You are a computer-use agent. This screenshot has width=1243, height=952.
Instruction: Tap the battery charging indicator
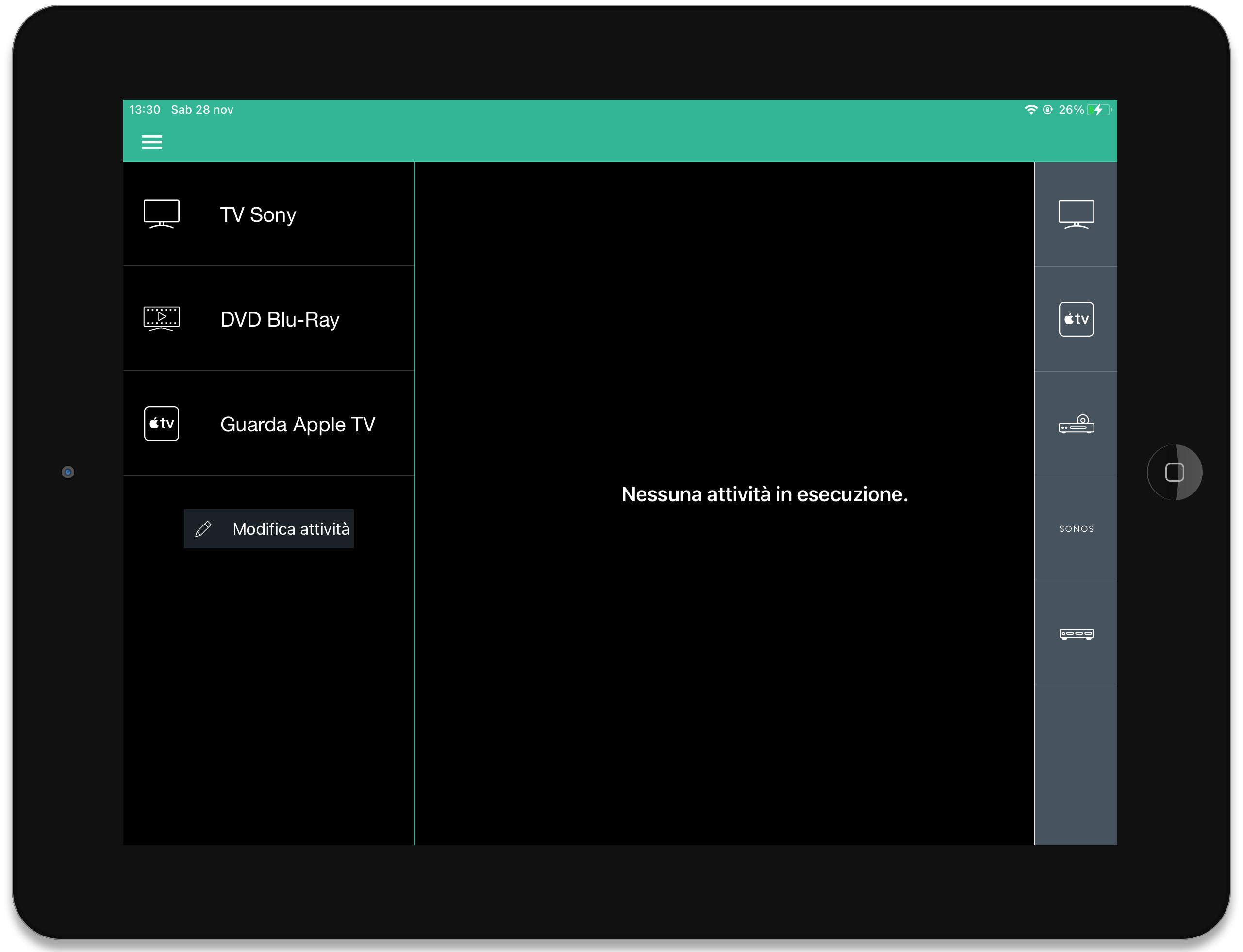pyautogui.click(x=1100, y=109)
